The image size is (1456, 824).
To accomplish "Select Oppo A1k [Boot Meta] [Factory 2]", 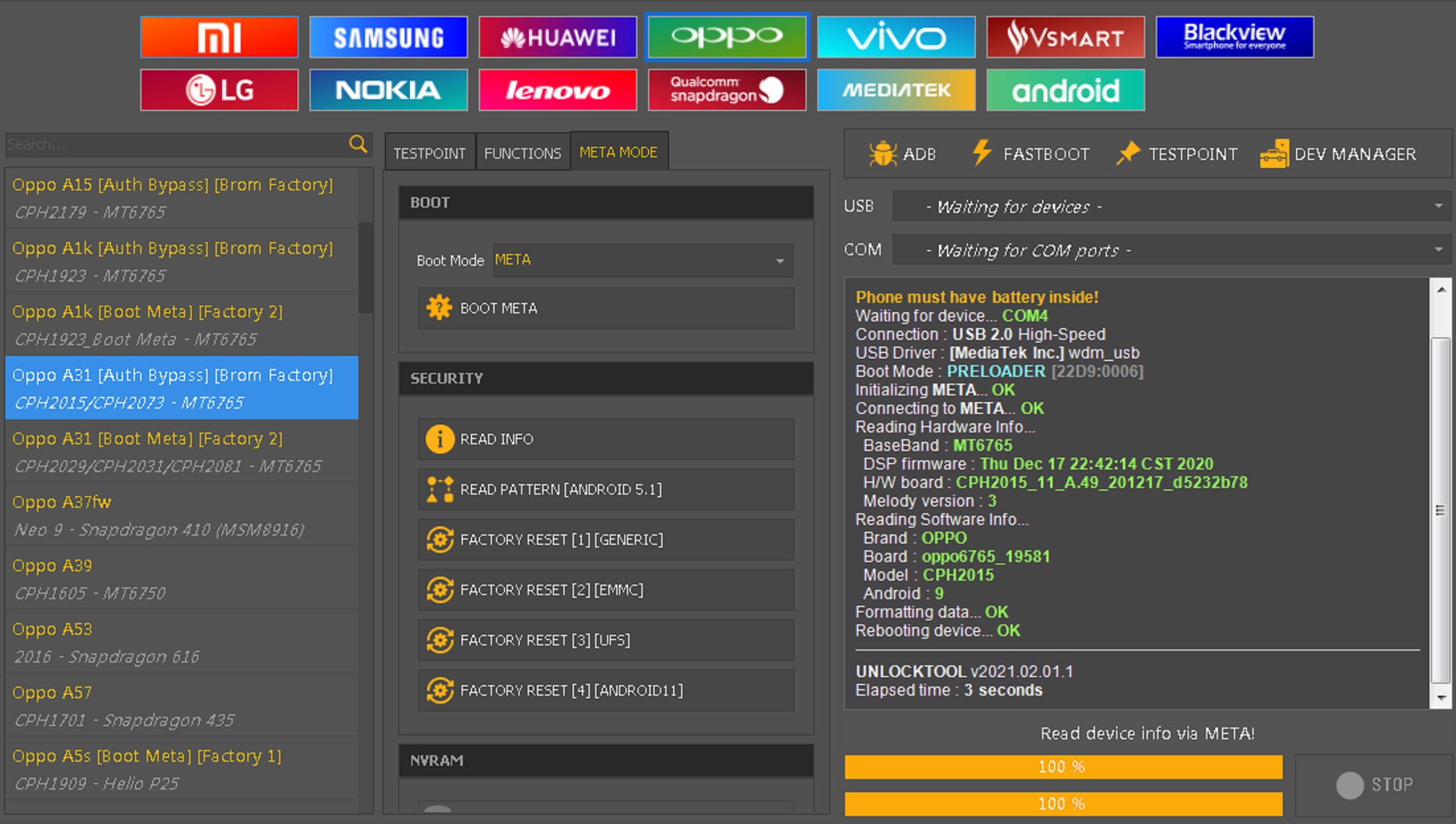I will pyautogui.click(x=182, y=325).
